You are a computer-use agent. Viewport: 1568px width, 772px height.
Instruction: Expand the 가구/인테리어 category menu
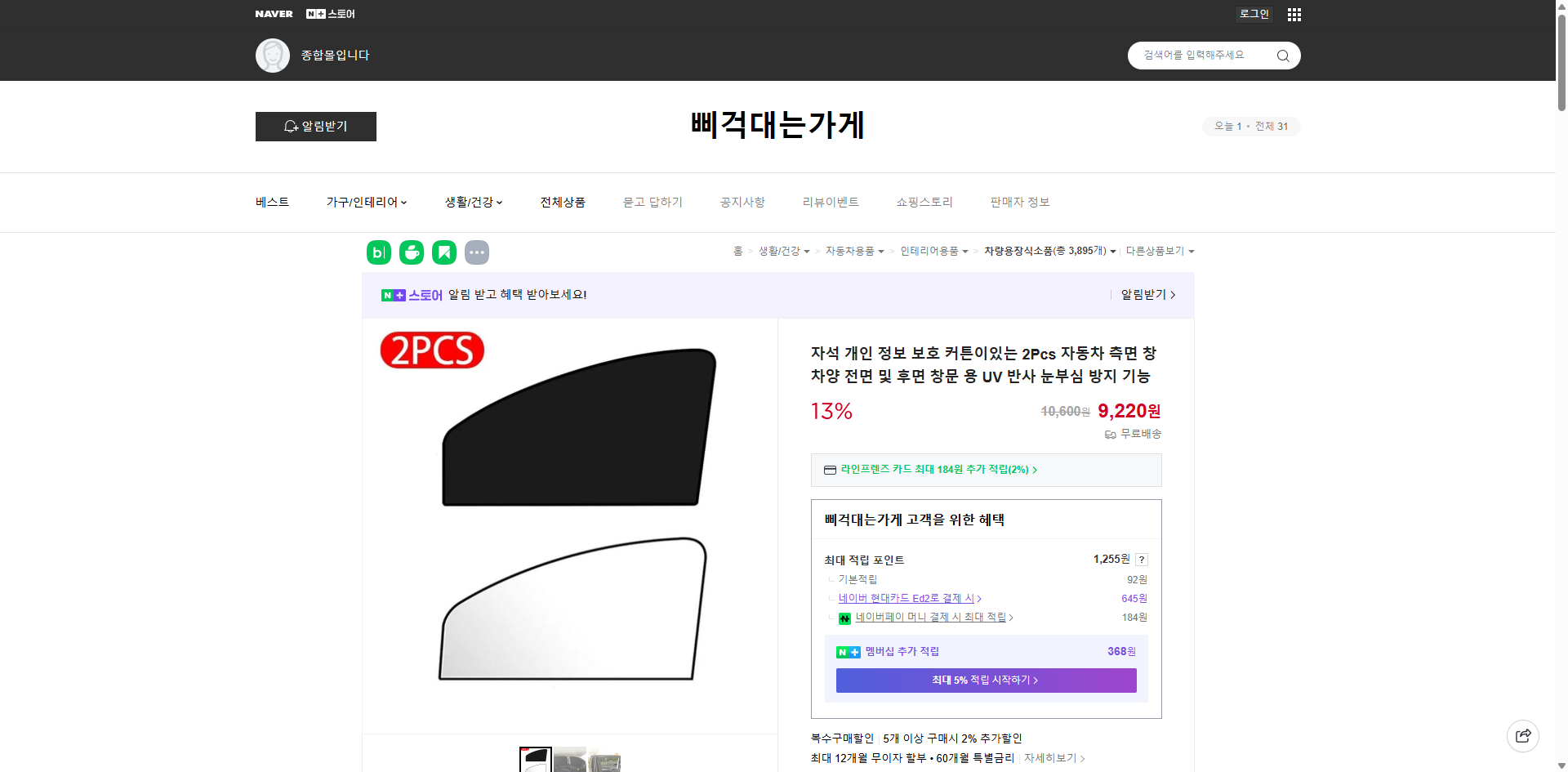367,202
